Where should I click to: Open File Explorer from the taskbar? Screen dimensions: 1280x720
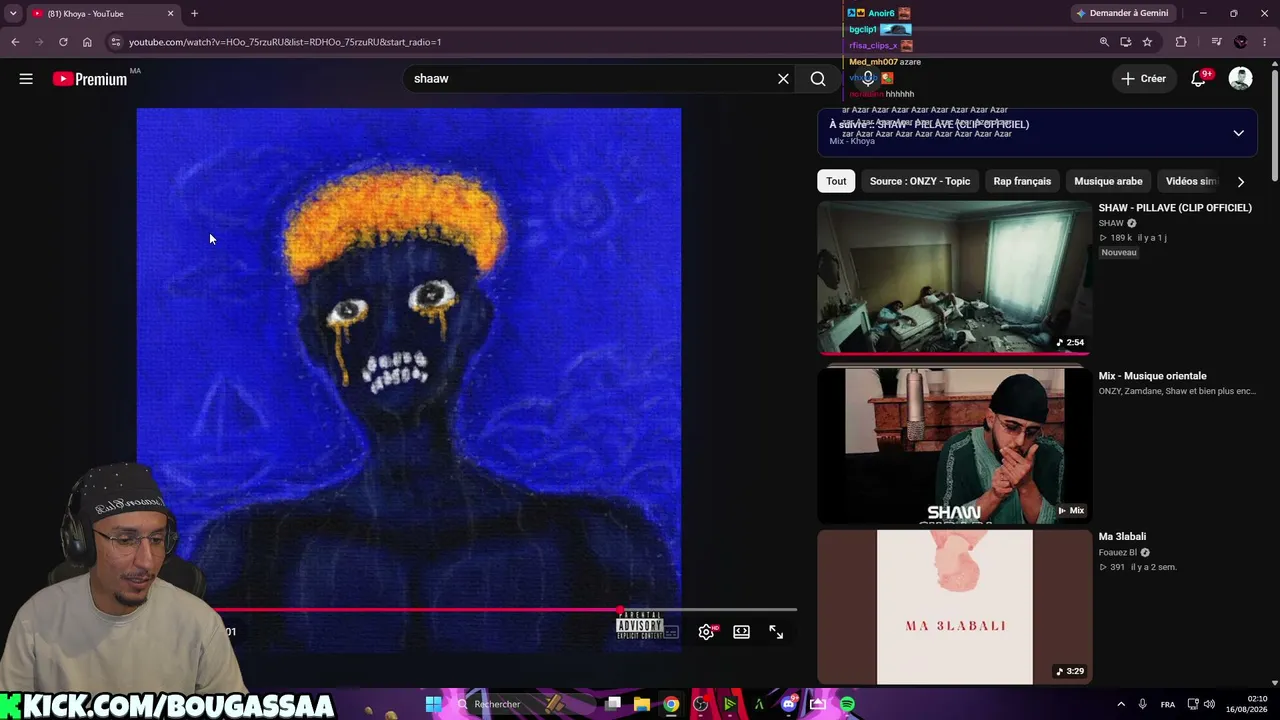tap(642, 704)
